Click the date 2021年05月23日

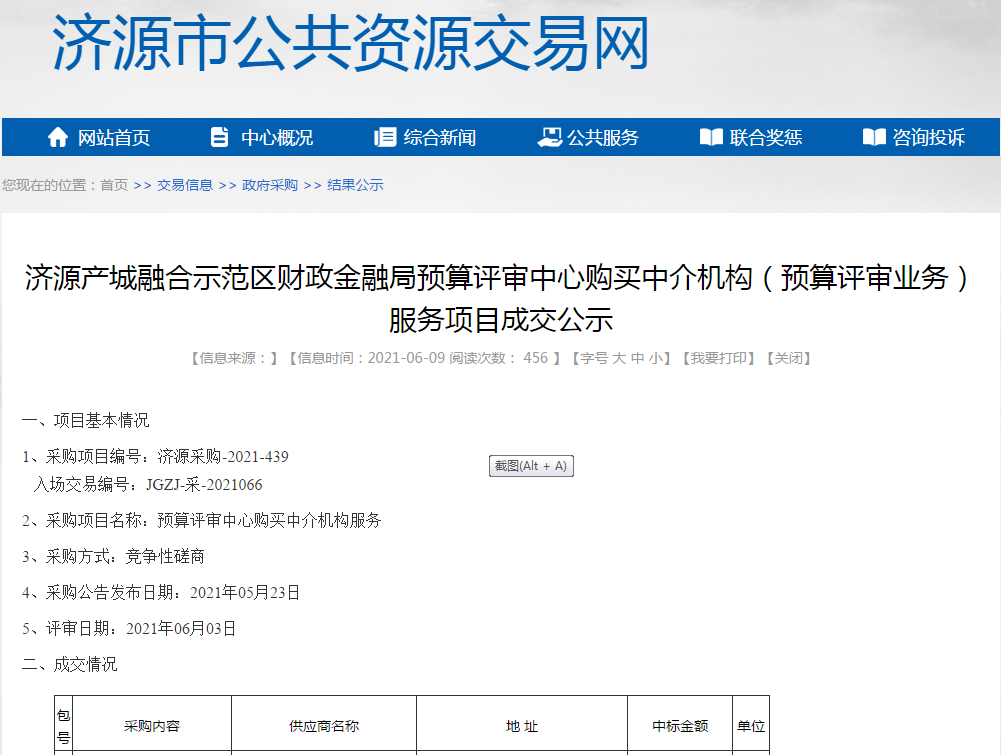tap(245, 592)
